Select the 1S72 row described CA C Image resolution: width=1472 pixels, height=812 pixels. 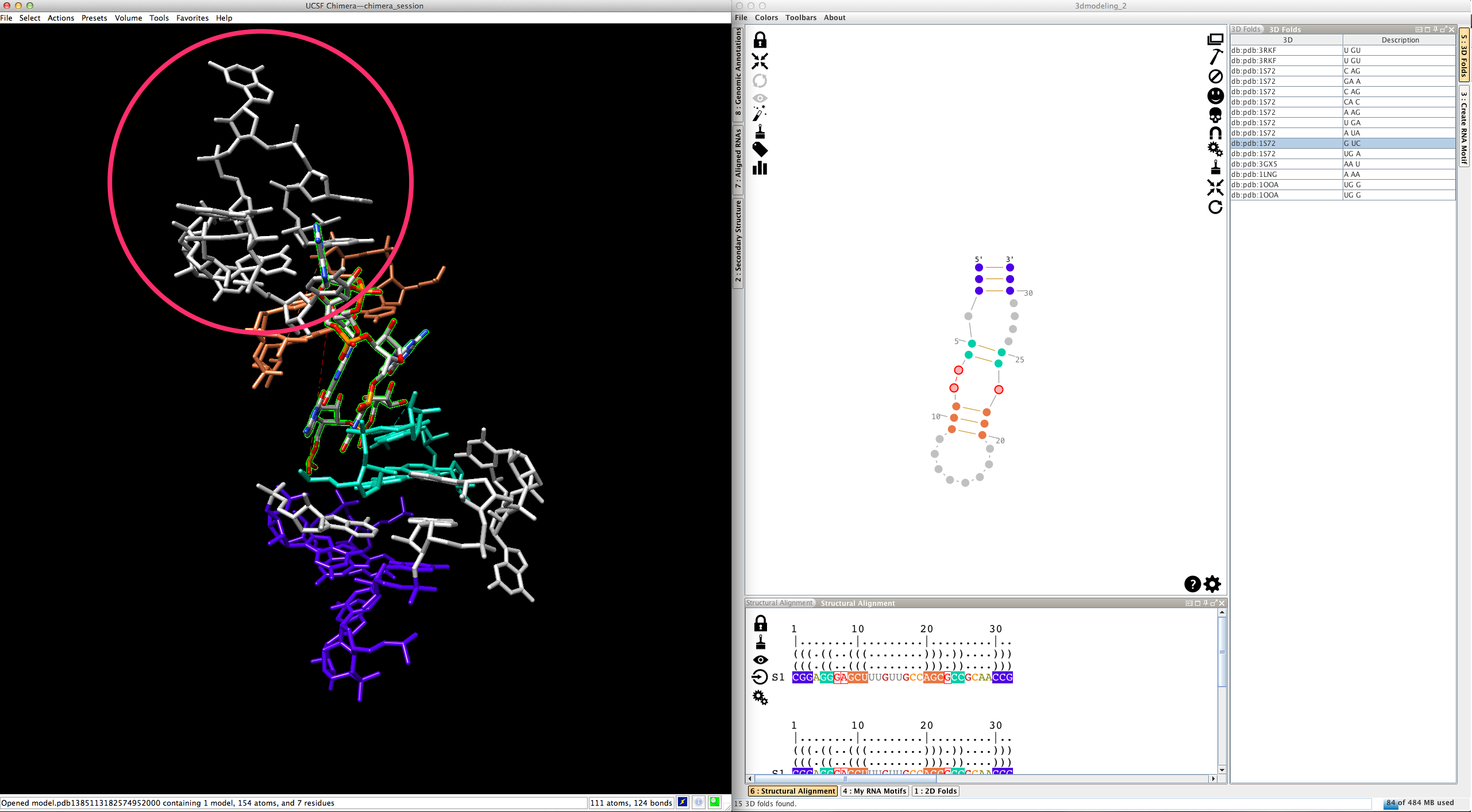(x=1343, y=102)
